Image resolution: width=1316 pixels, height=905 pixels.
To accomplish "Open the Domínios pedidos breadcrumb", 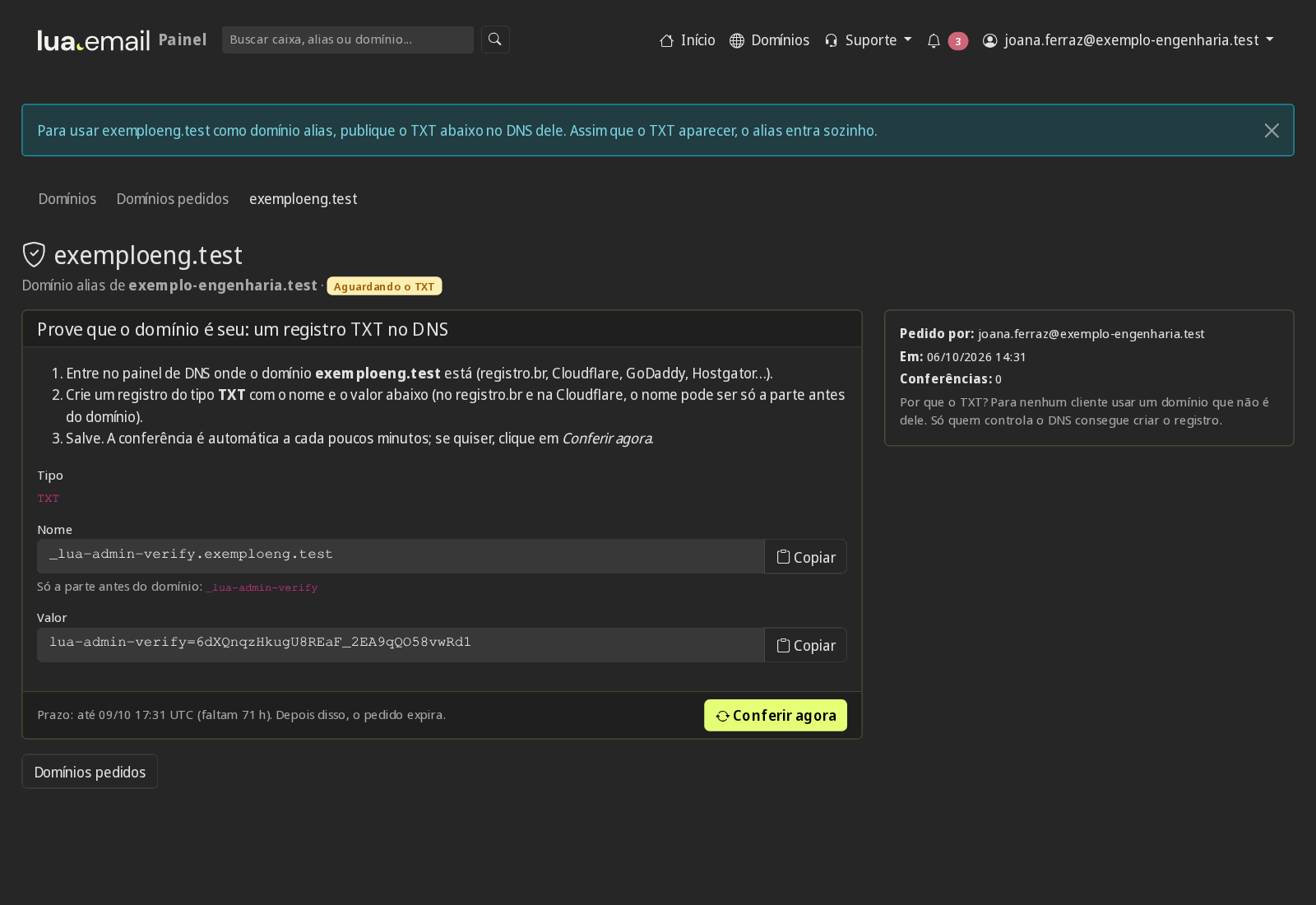I will [173, 199].
